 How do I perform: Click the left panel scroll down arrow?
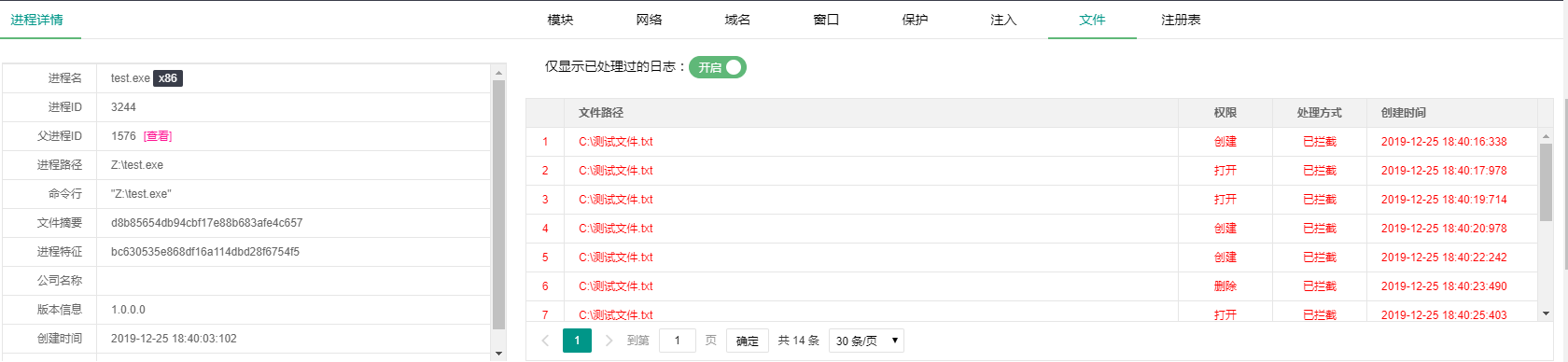point(498,354)
